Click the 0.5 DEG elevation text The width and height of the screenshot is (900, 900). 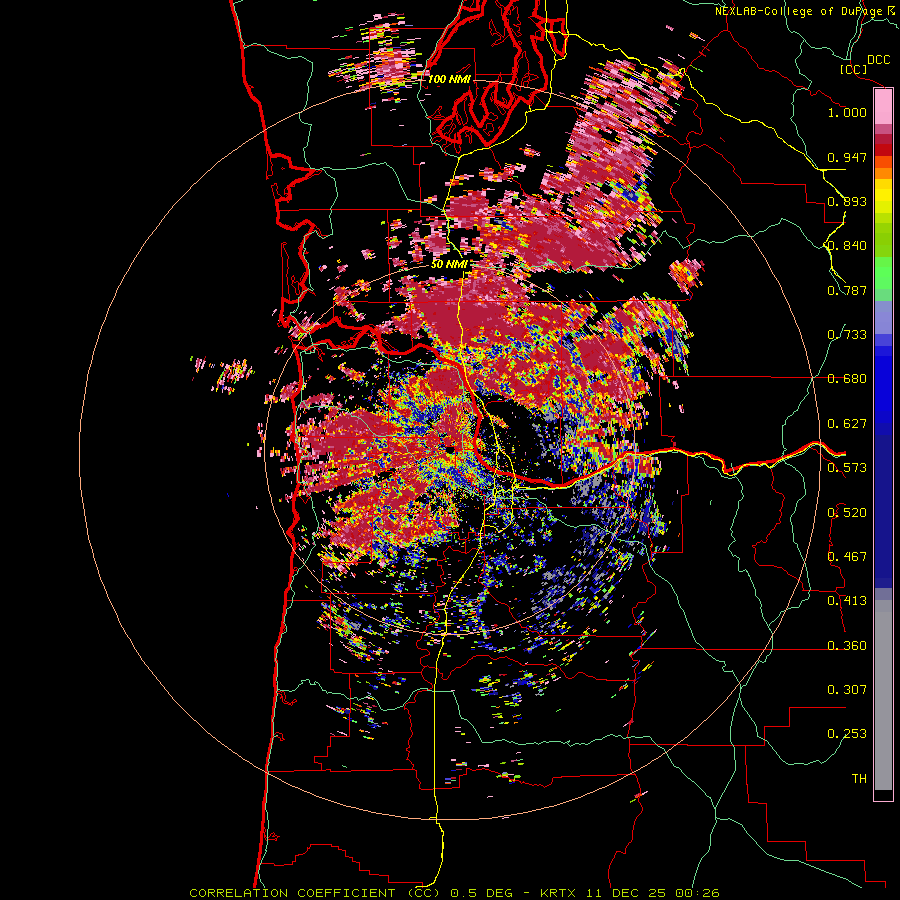(481, 893)
